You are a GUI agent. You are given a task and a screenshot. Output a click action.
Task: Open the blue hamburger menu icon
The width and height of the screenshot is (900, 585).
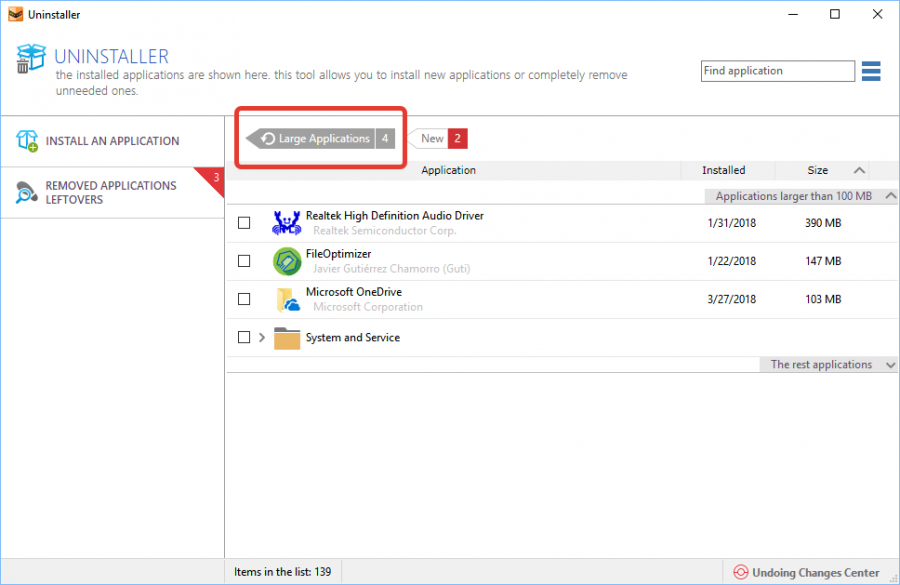[869, 70]
